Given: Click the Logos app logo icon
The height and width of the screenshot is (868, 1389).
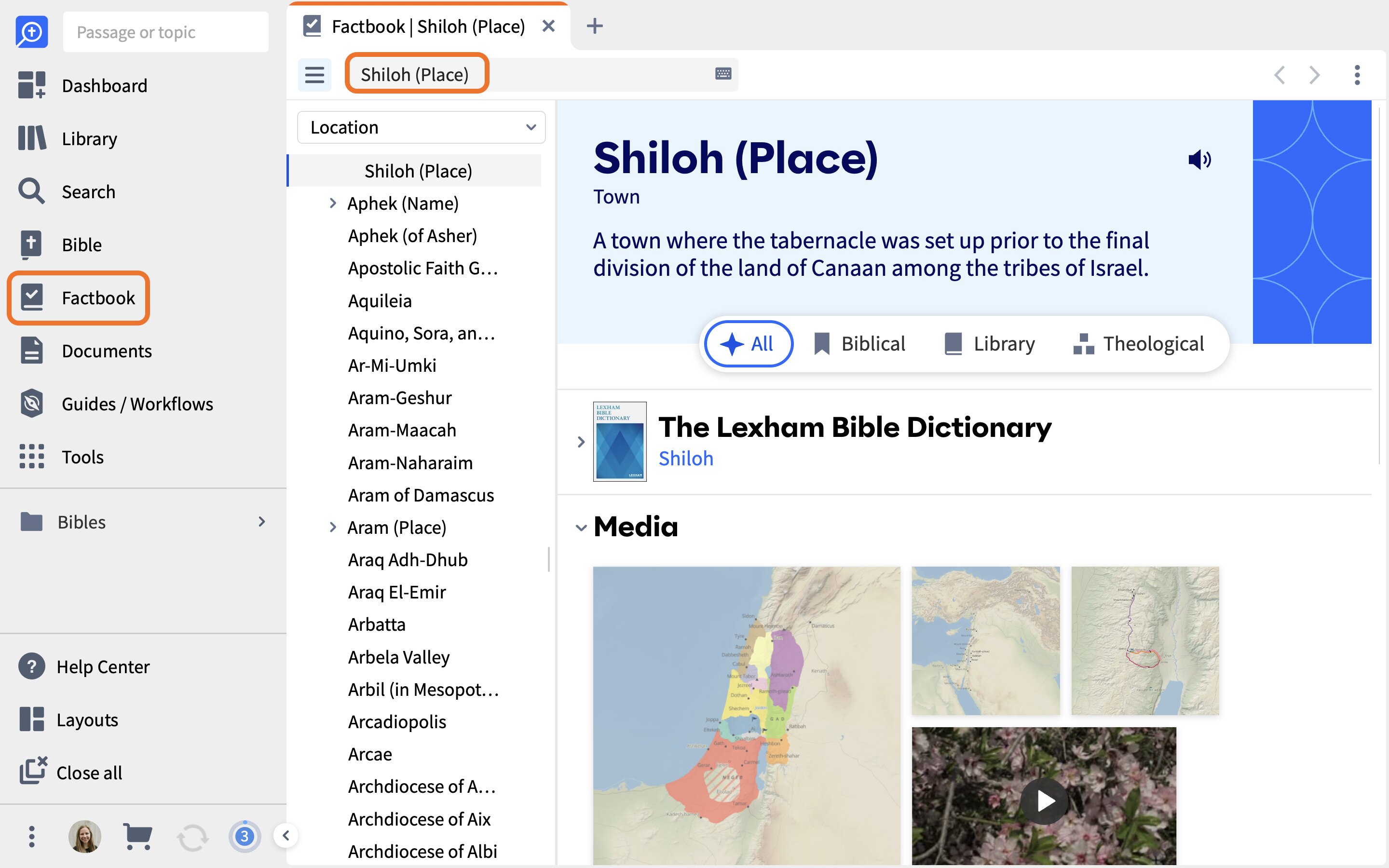Looking at the screenshot, I should [x=31, y=31].
